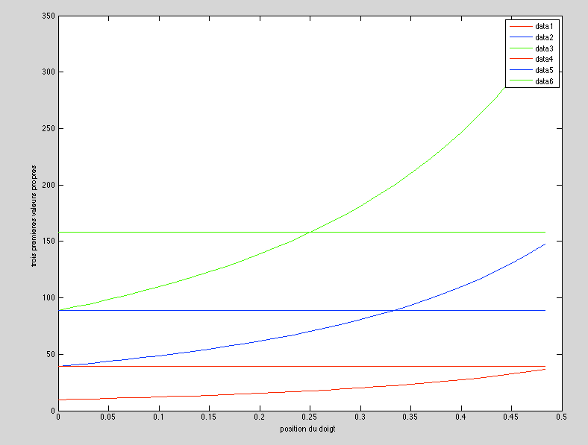Select the horizontal blue line near 89
This screenshot has height=445, width=588.
pyautogui.click(x=302, y=310)
